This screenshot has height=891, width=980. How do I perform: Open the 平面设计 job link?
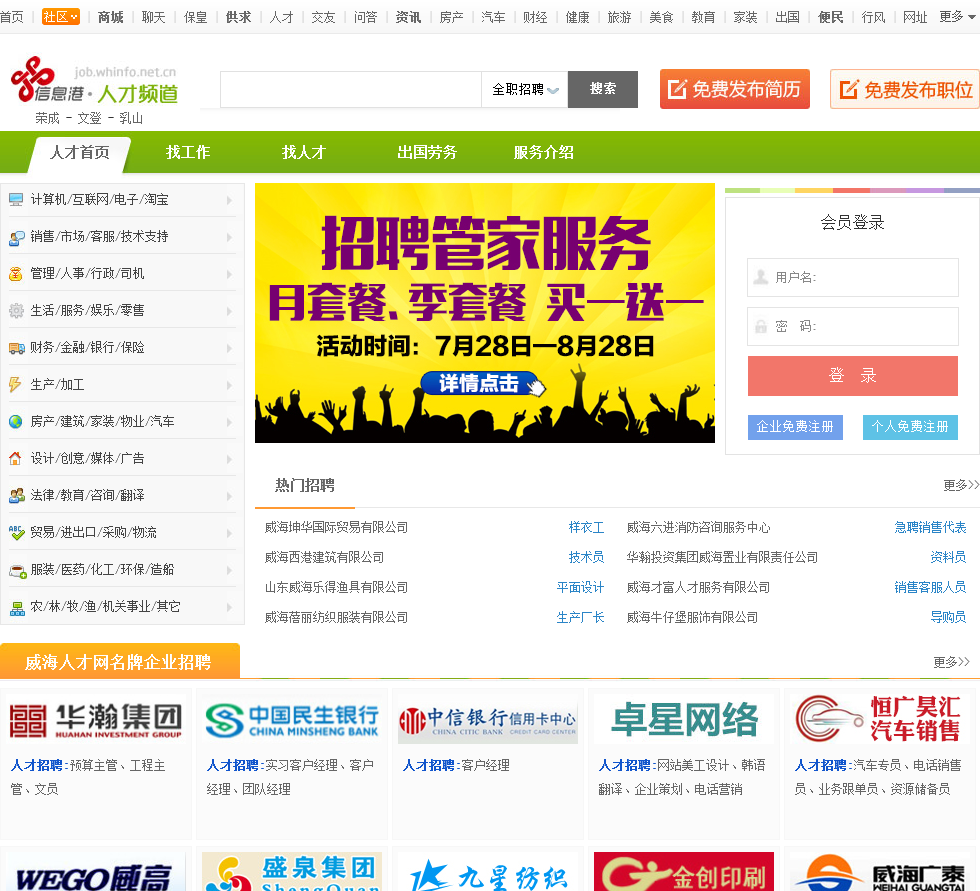pos(580,587)
